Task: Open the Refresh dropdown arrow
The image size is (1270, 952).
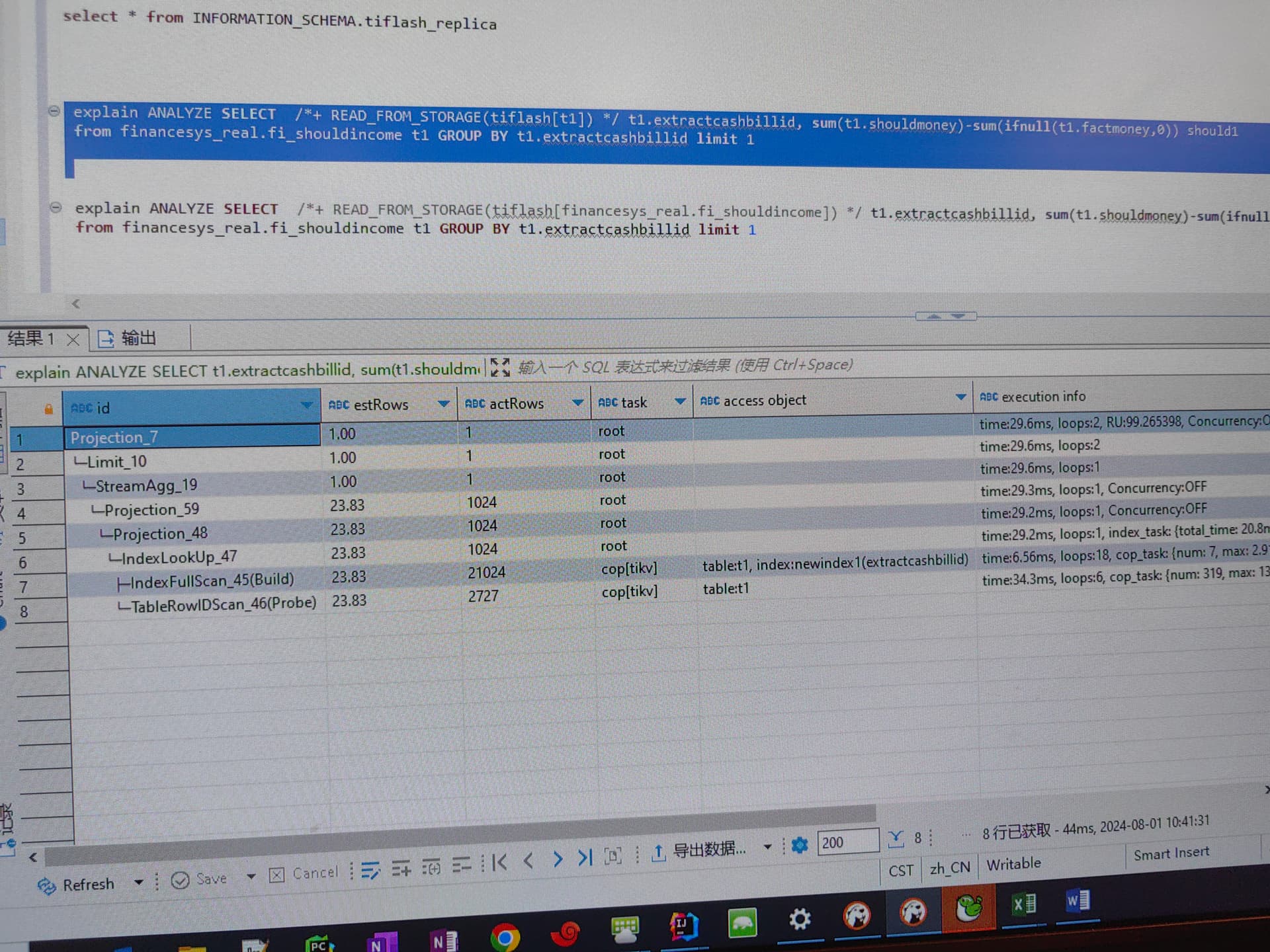Action: tap(138, 883)
